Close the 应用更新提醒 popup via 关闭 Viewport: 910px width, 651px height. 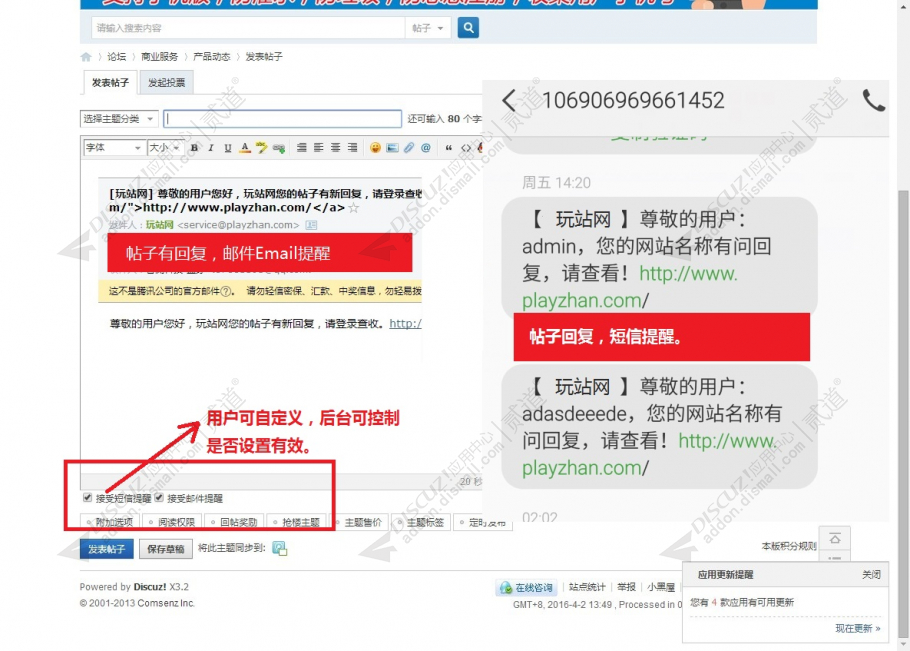[871, 574]
